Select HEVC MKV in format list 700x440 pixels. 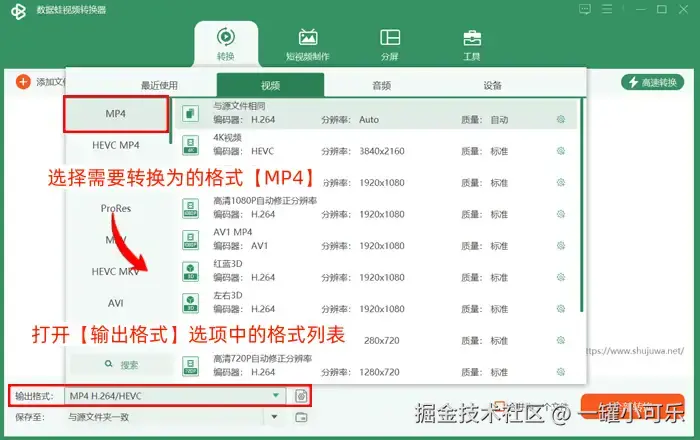pos(116,271)
